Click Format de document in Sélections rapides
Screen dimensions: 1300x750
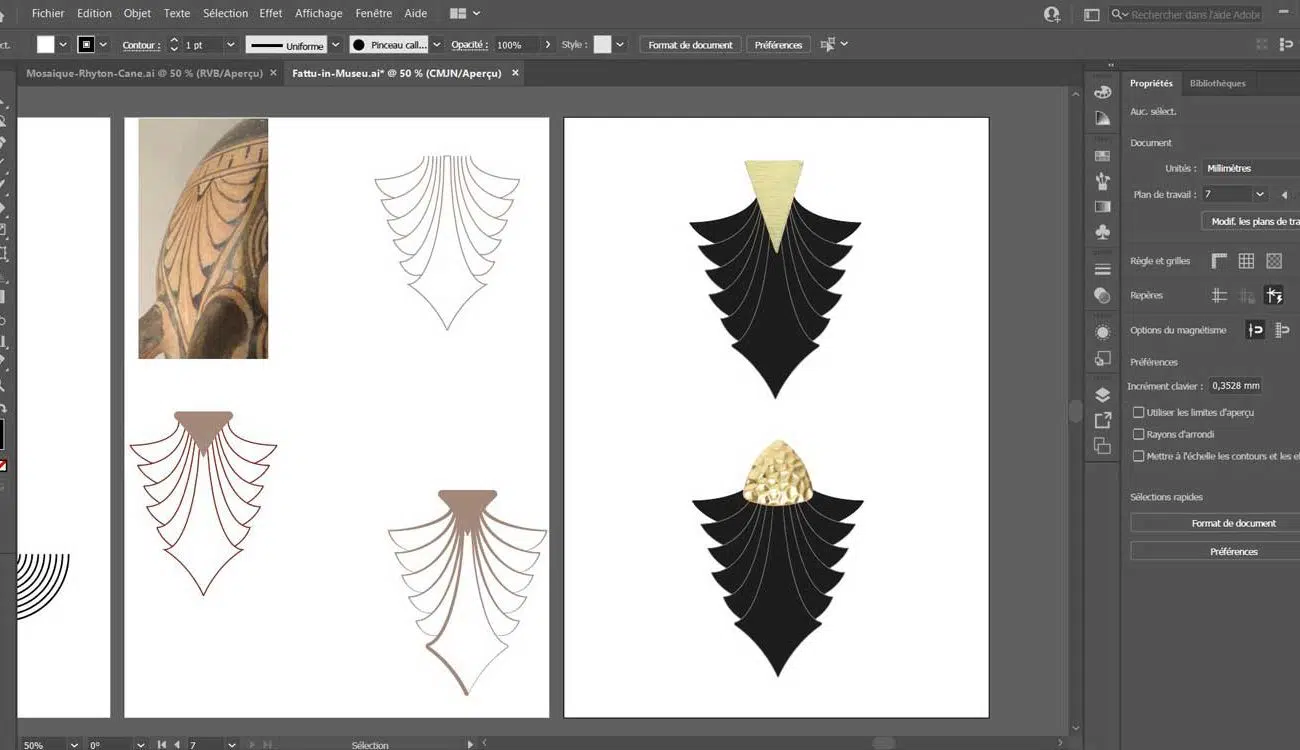[x=1233, y=523]
